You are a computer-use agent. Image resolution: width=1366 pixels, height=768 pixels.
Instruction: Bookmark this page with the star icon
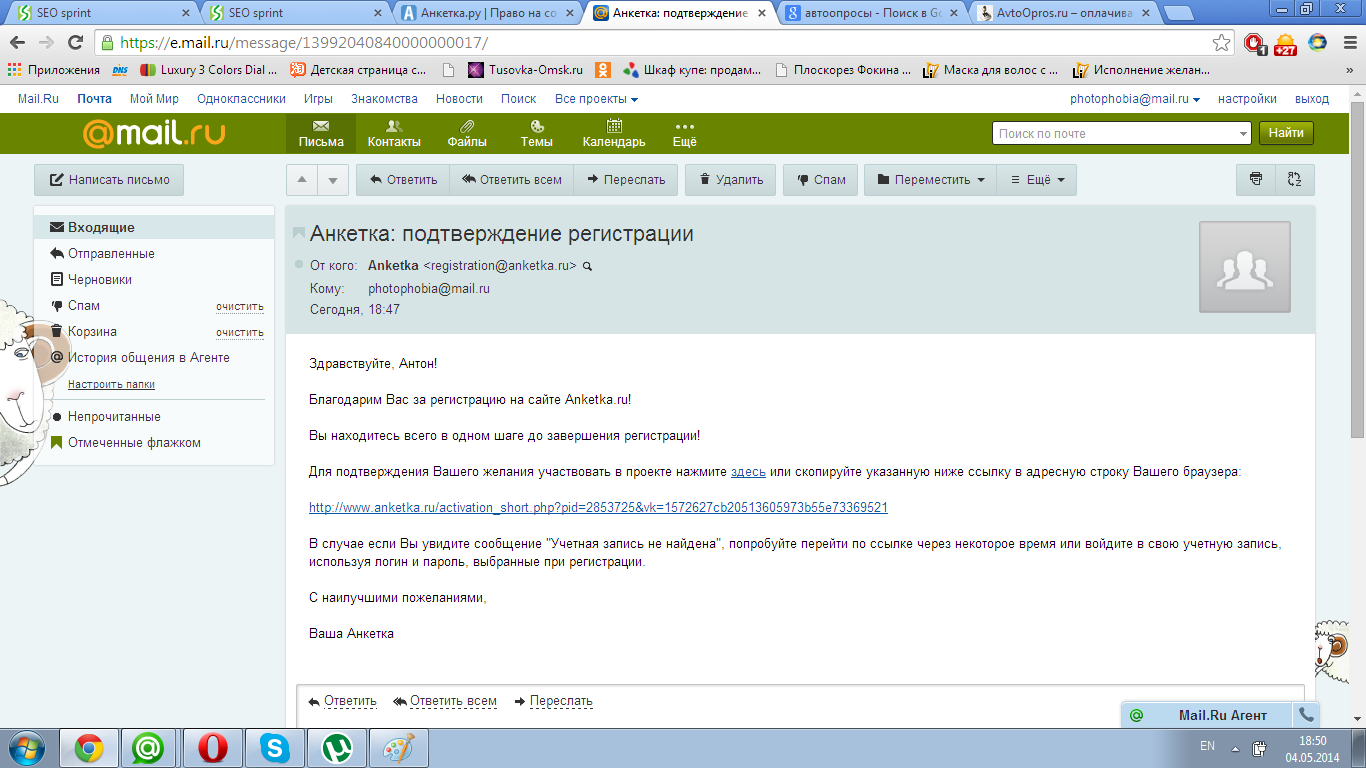pos(1221,43)
